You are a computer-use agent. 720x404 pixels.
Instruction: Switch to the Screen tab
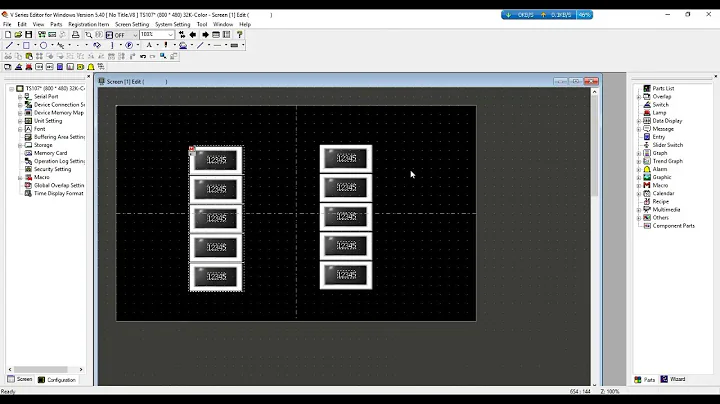click(x=20, y=379)
